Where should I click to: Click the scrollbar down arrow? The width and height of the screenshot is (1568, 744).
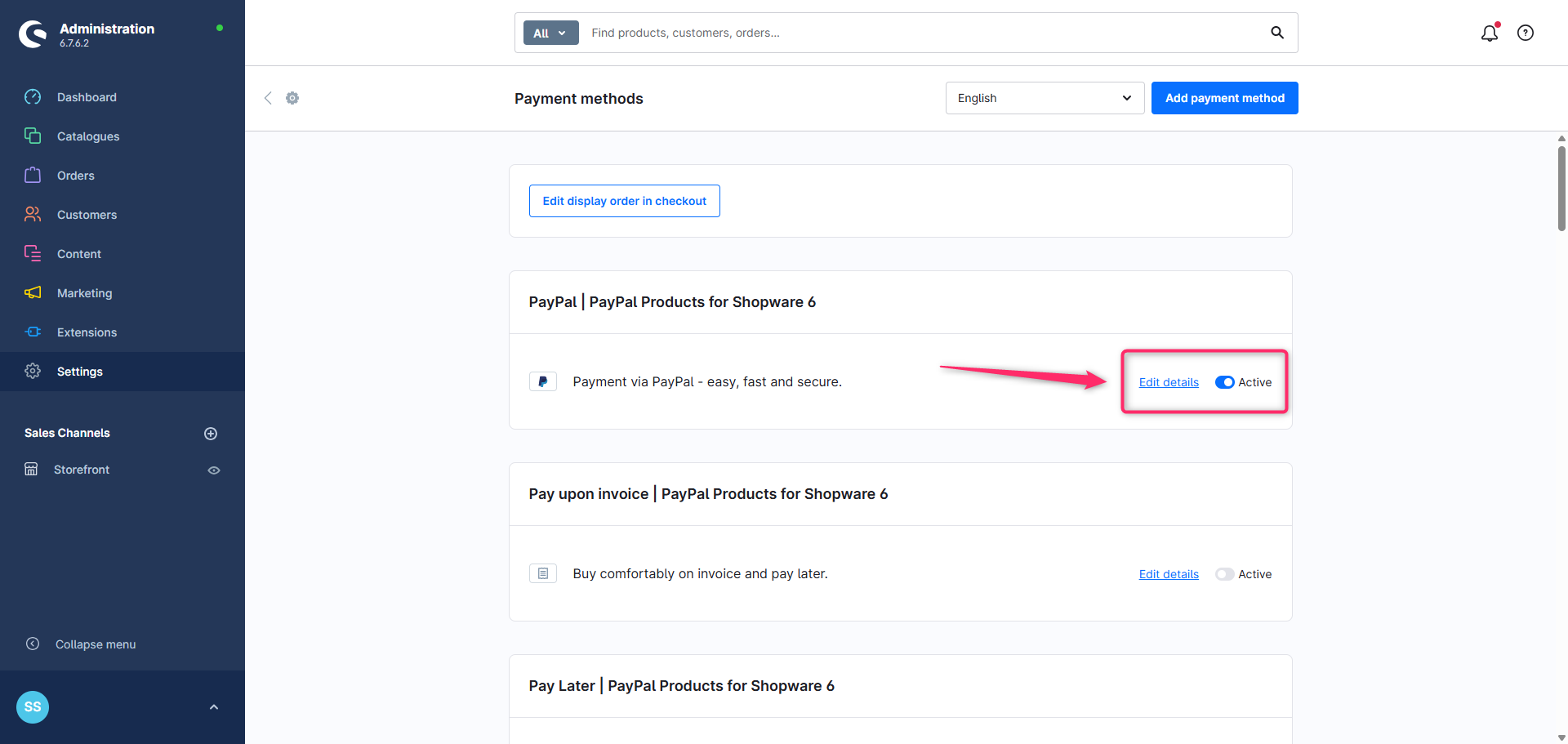(1561, 737)
